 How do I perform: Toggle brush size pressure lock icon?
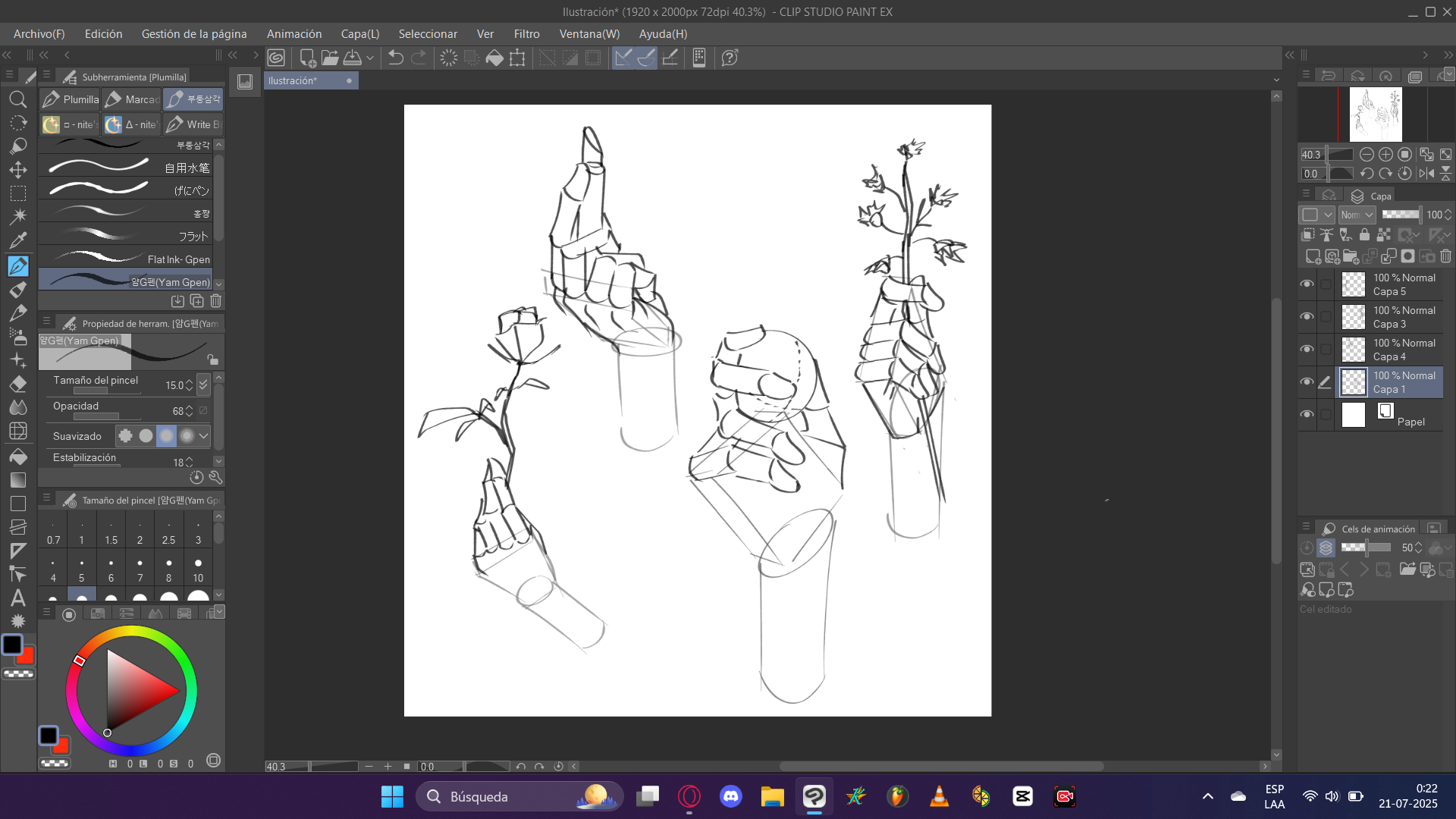click(x=212, y=359)
